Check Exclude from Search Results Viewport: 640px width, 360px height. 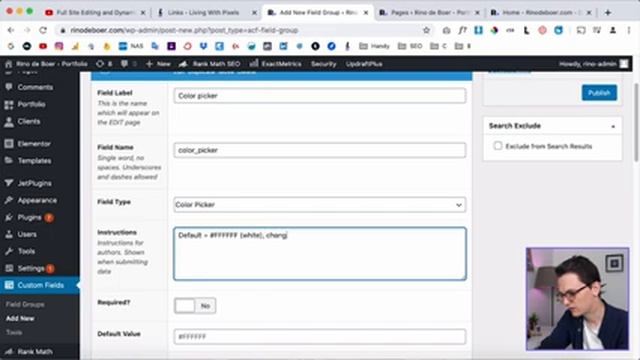tap(498, 146)
